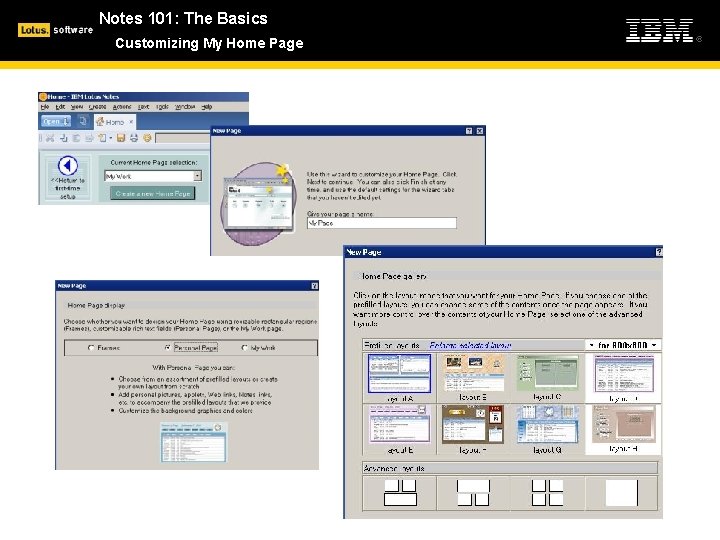Click the IBM logo
The width and height of the screenshot is (720, 540).
pyautogui.click(x=659, y=30)
